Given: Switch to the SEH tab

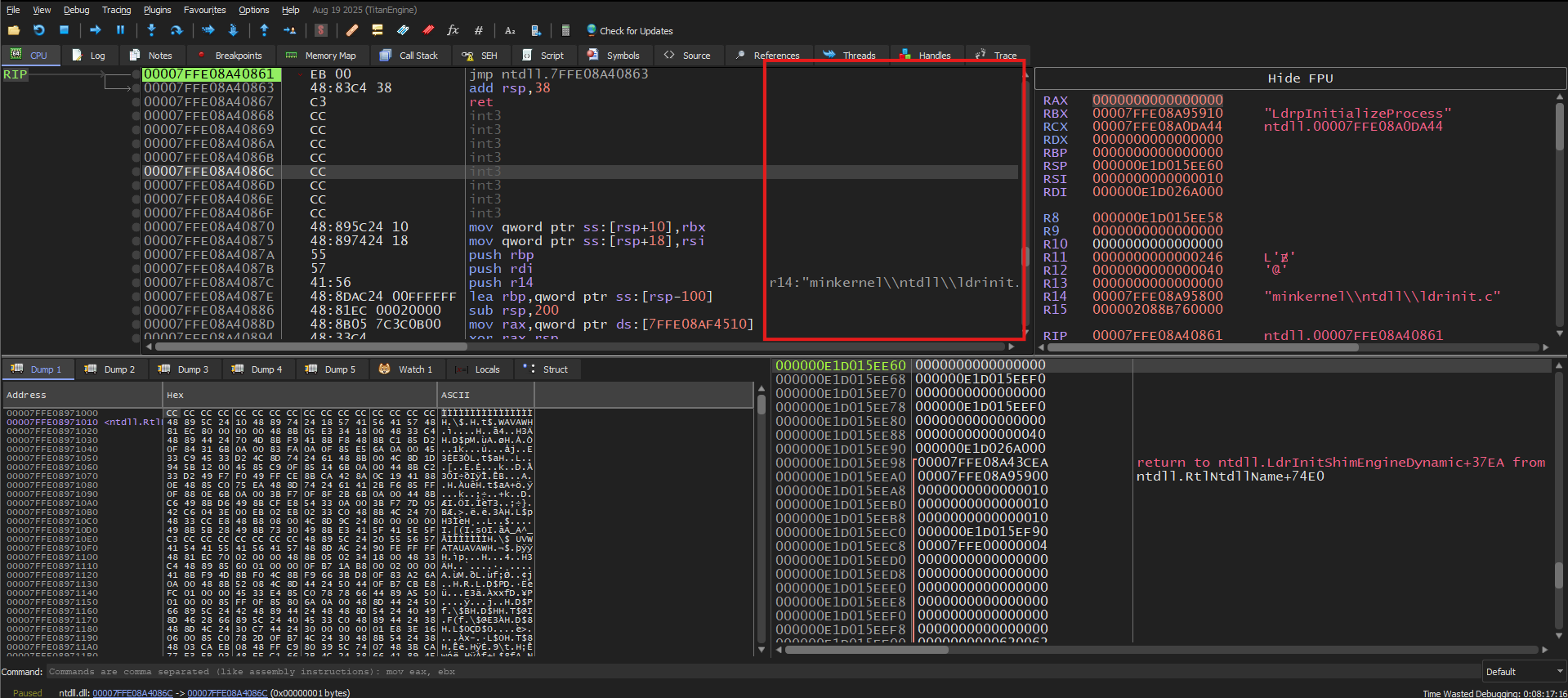Looking at the screenshot, I should [480, 56].
